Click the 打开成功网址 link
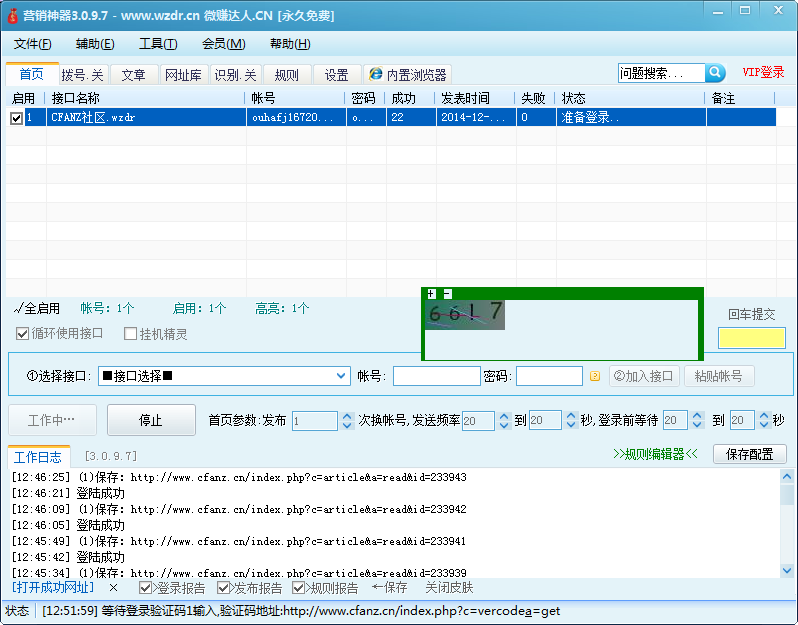This screenshot has width=798, height=625. [53, 588]
